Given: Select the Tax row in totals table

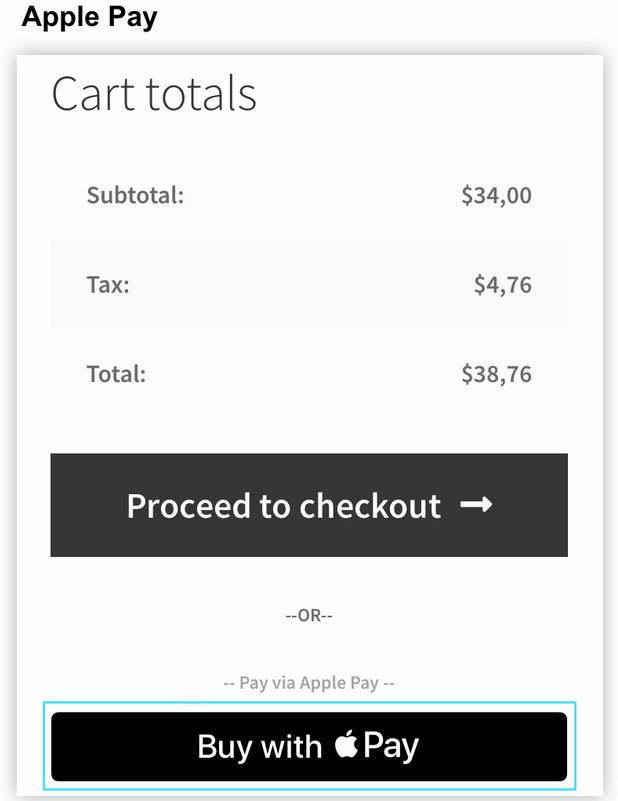Looking at the screenshot, I should [x=309, y=285].
